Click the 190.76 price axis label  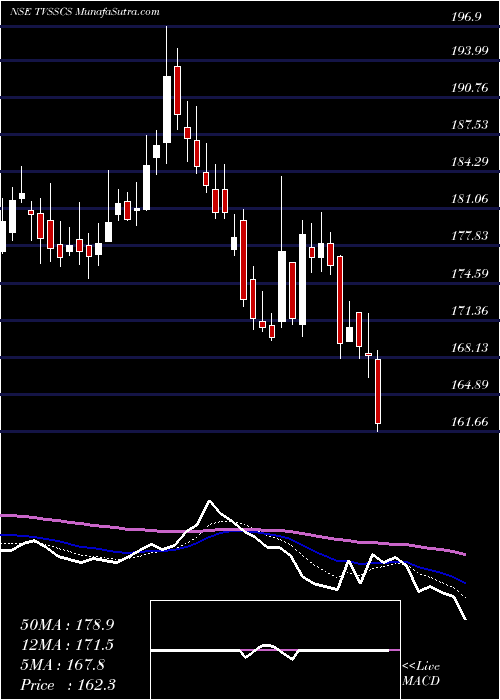tap(468, 88)
